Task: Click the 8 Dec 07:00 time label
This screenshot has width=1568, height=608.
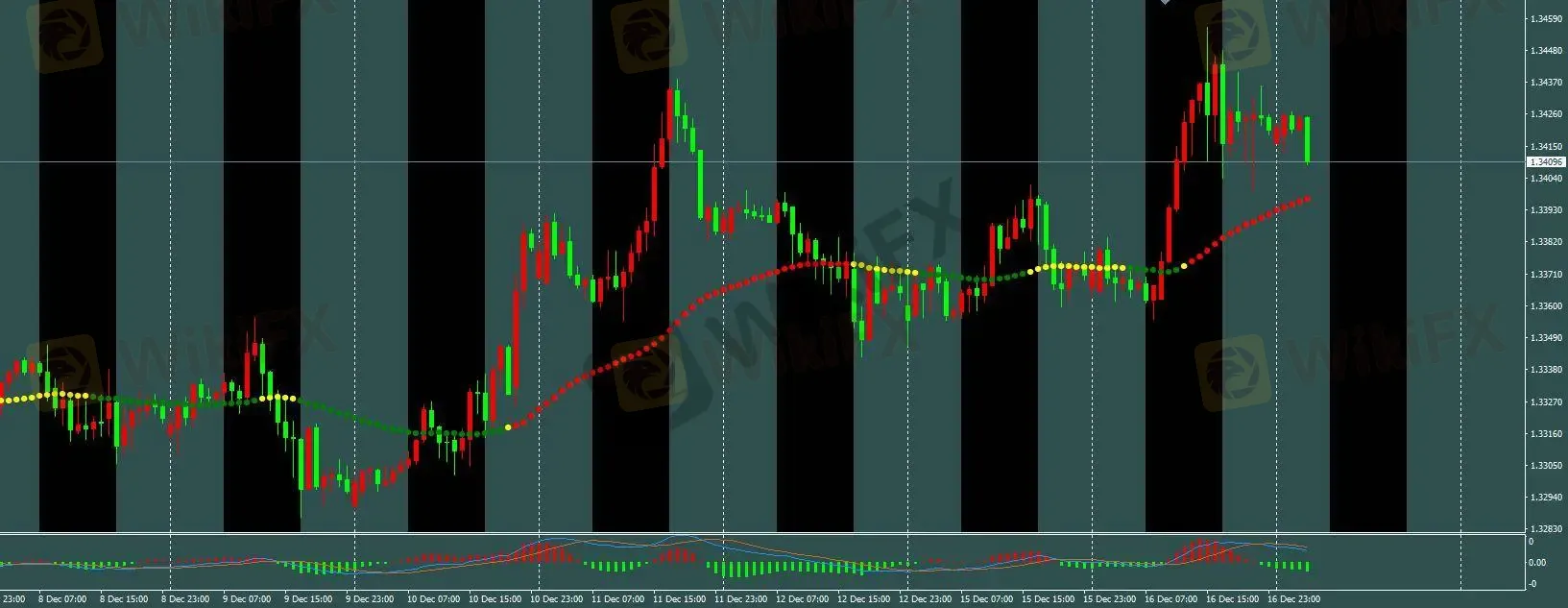Action: (61, 599)
